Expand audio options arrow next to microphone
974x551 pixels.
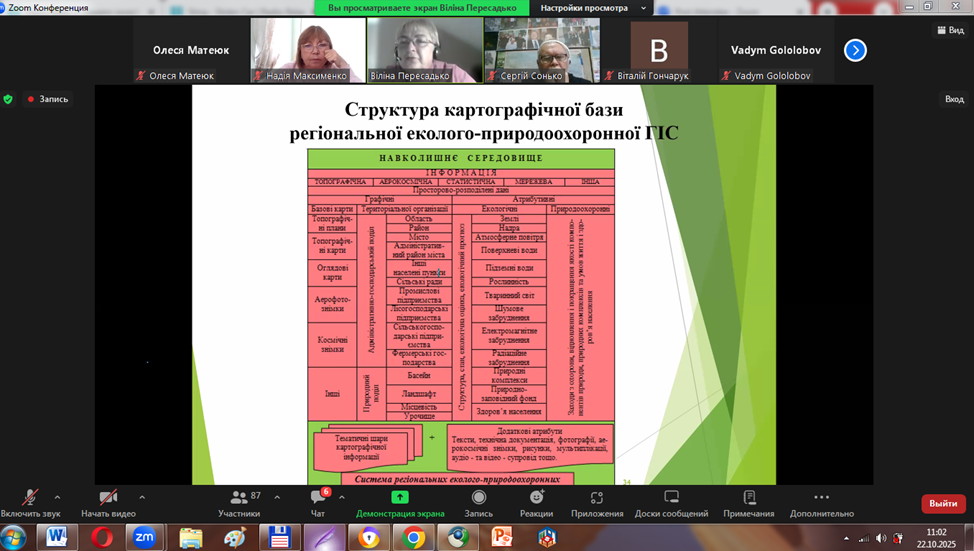pyautogui.click(x=57, y=496)
